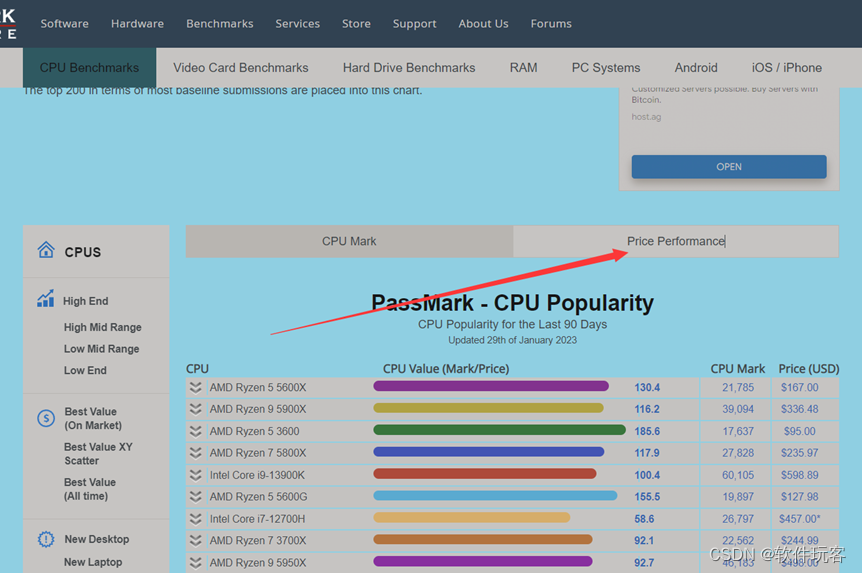Open the iOS / iPhone tab
This screenshot has width=862, height=573.
point(787,68)
